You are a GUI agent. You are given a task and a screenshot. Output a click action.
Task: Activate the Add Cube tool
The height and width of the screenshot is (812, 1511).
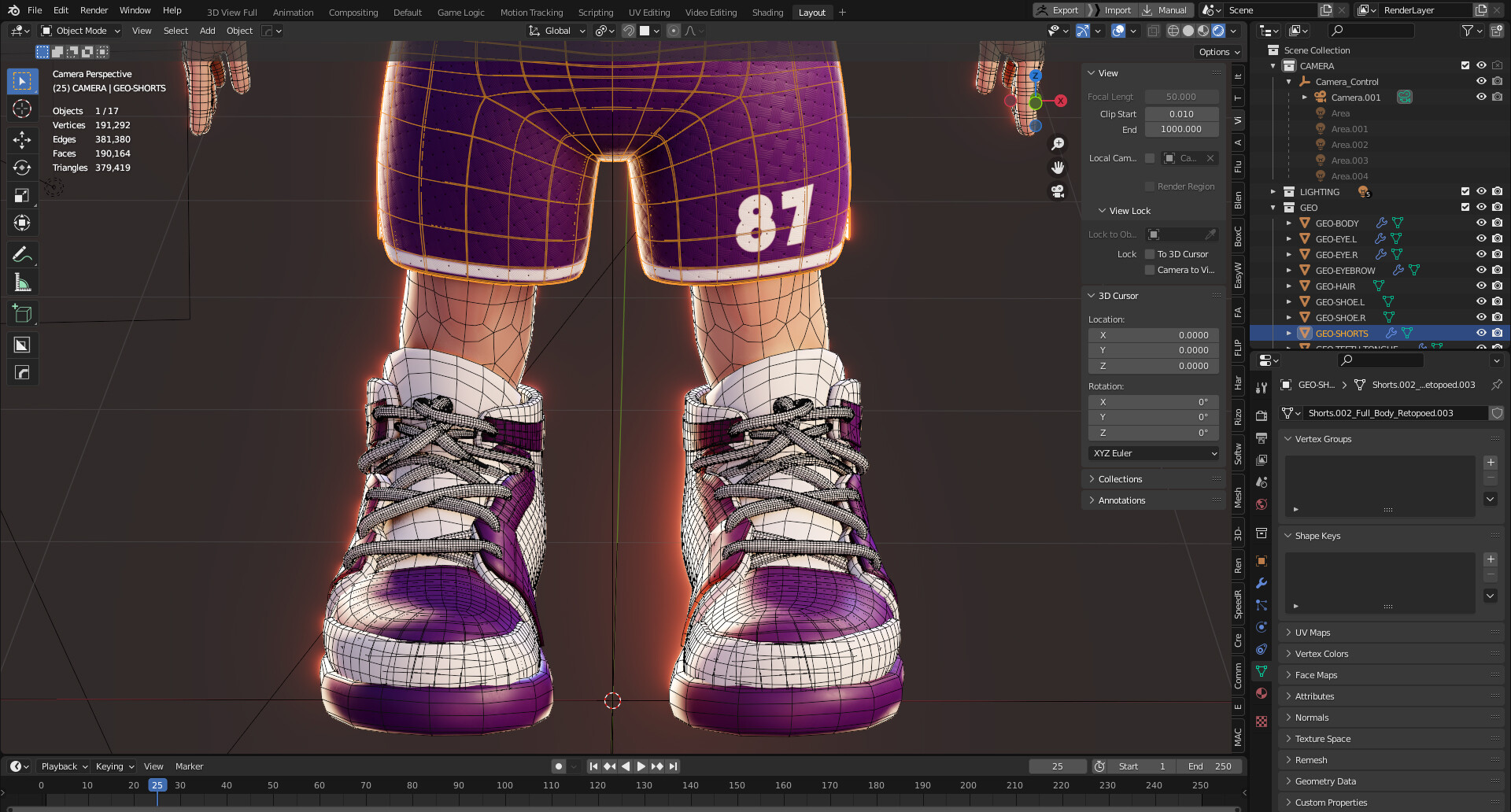(22, 312)
